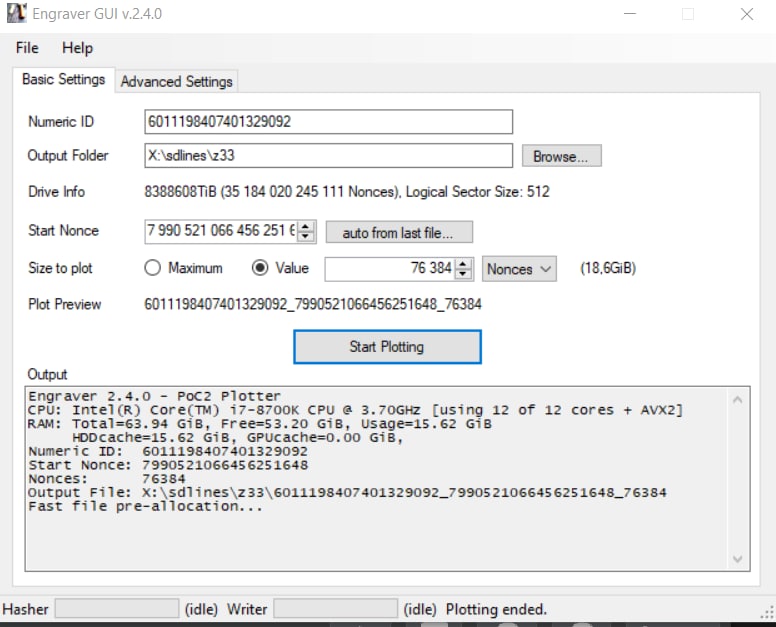Click into the Start Nonce field
Viewport: 776px width, 627px height.
pyautogui.click(x=221, y=231)
